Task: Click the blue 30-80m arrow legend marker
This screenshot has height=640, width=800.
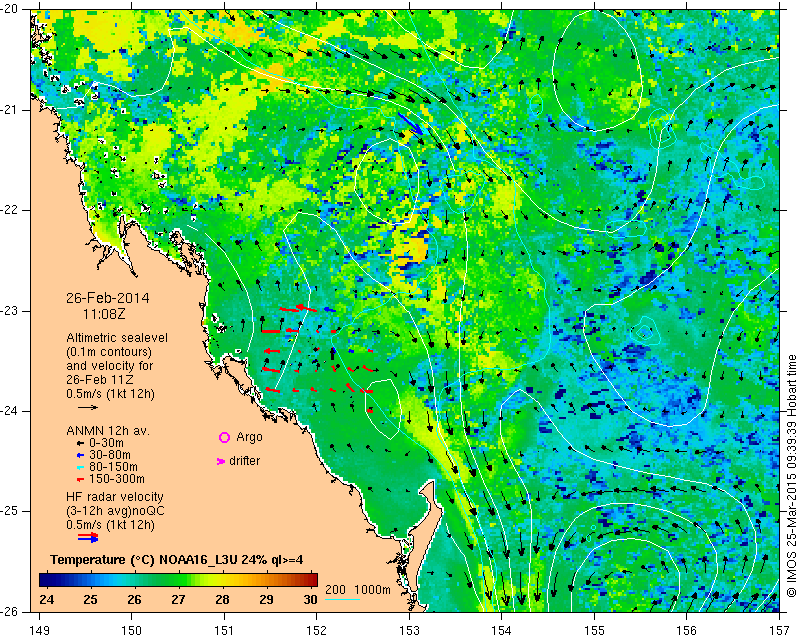Action: (x=80, y=455)
